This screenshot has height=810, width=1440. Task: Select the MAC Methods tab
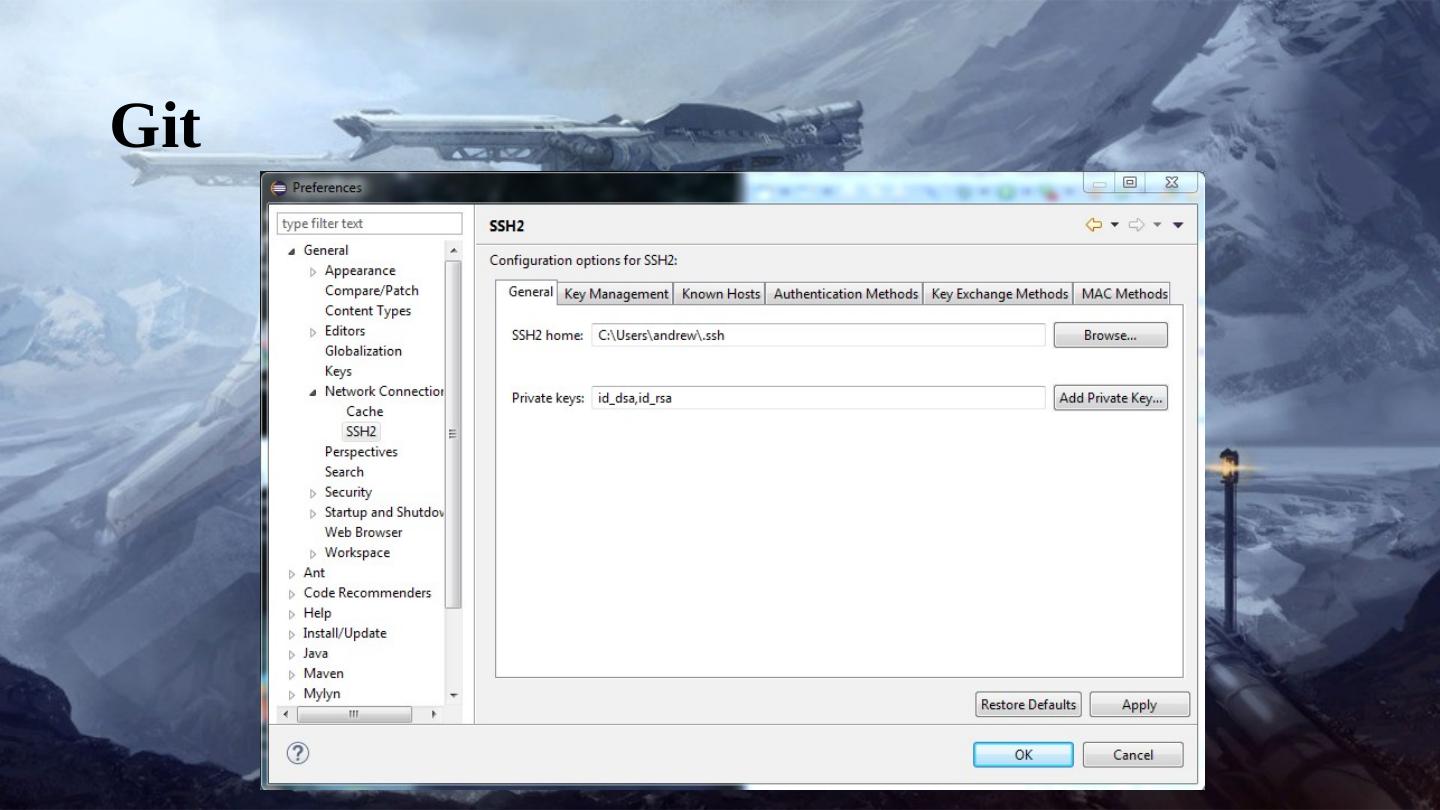click(x=1124, y=294)
